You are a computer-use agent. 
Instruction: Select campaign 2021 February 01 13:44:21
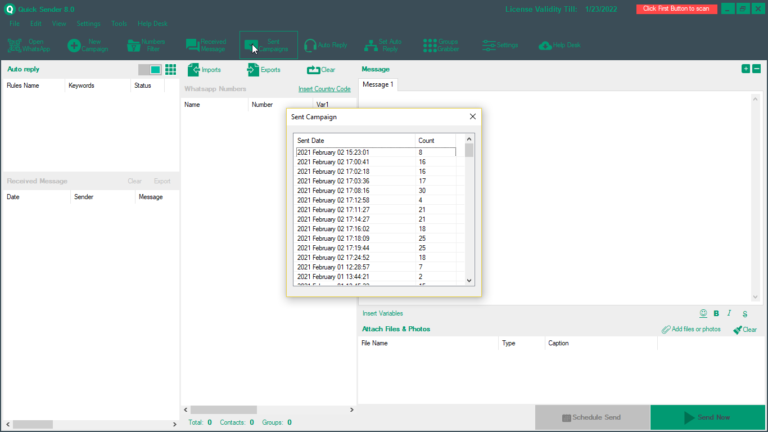[x=376, y=277]
